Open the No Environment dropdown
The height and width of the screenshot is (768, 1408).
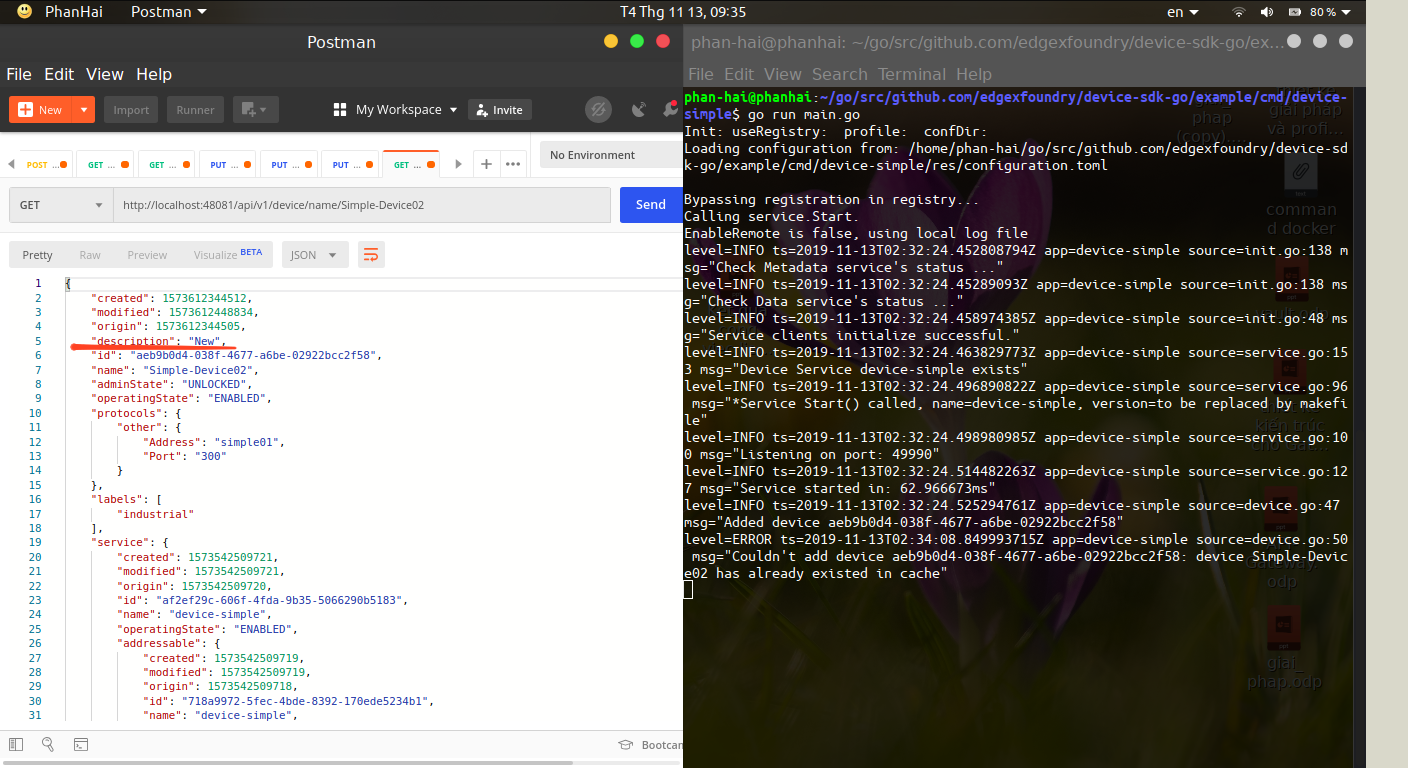pyautogui.click(x=611, y=155)
